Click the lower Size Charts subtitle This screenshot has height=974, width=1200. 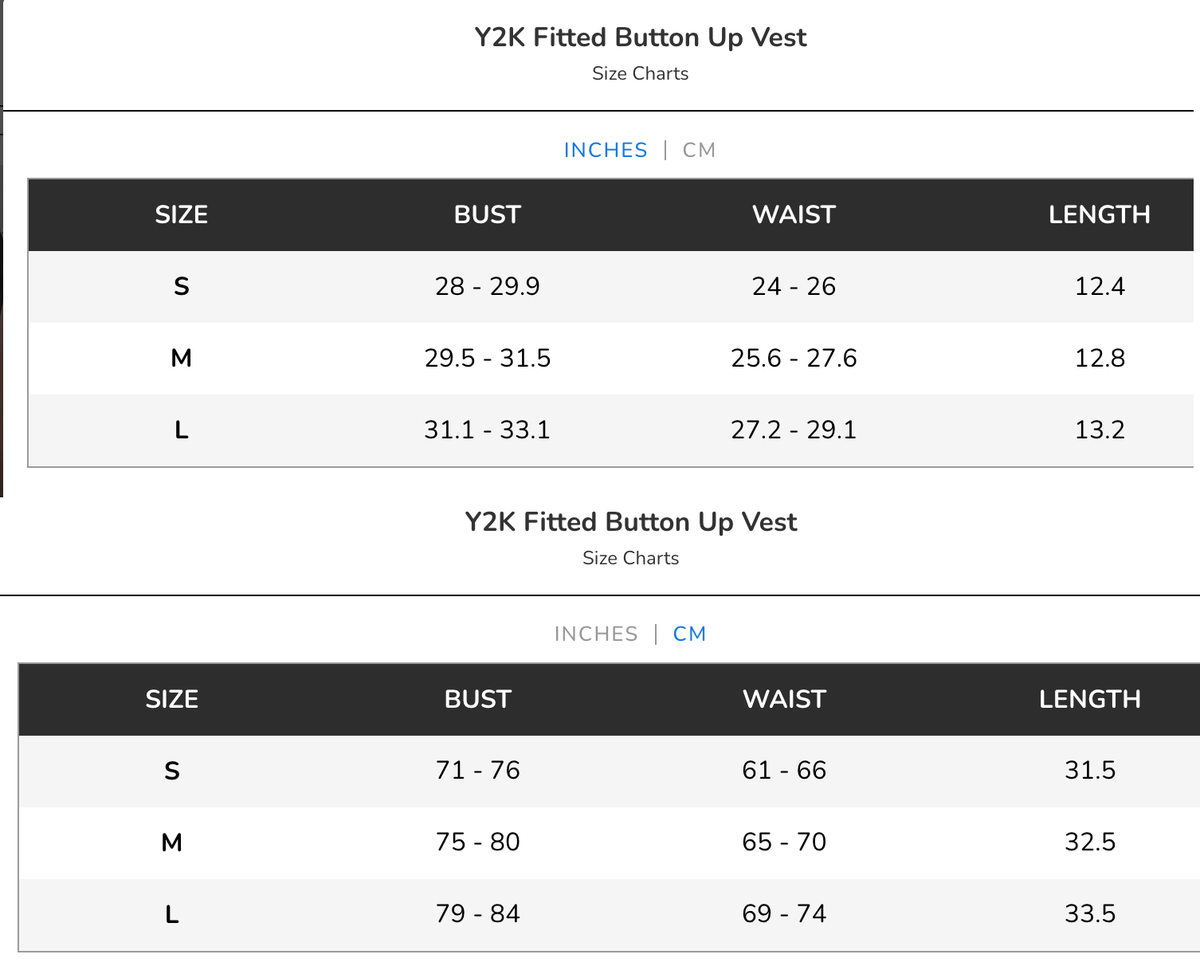631,558
